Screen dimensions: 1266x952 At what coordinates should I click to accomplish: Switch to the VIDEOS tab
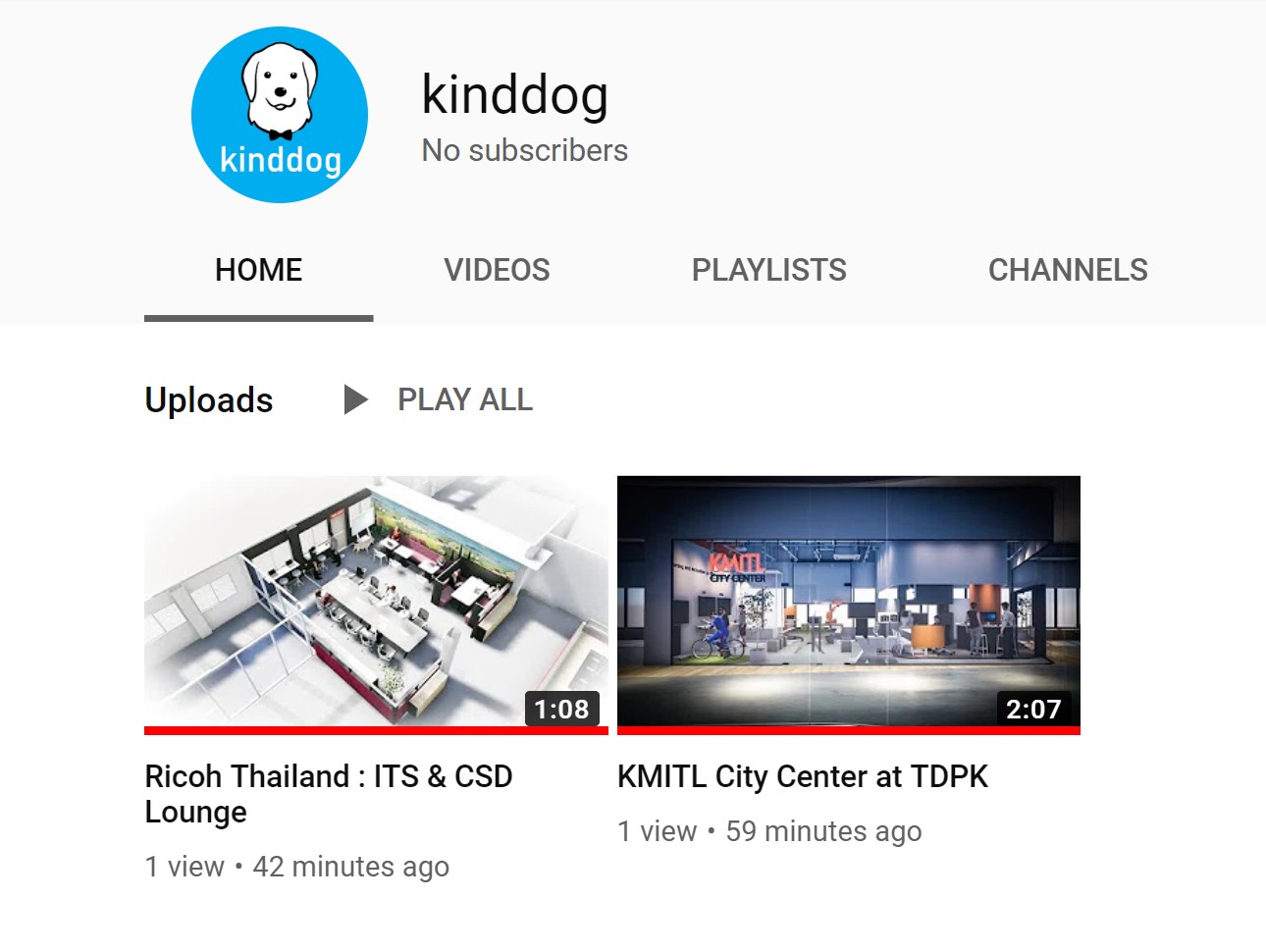tap(497, 270)
